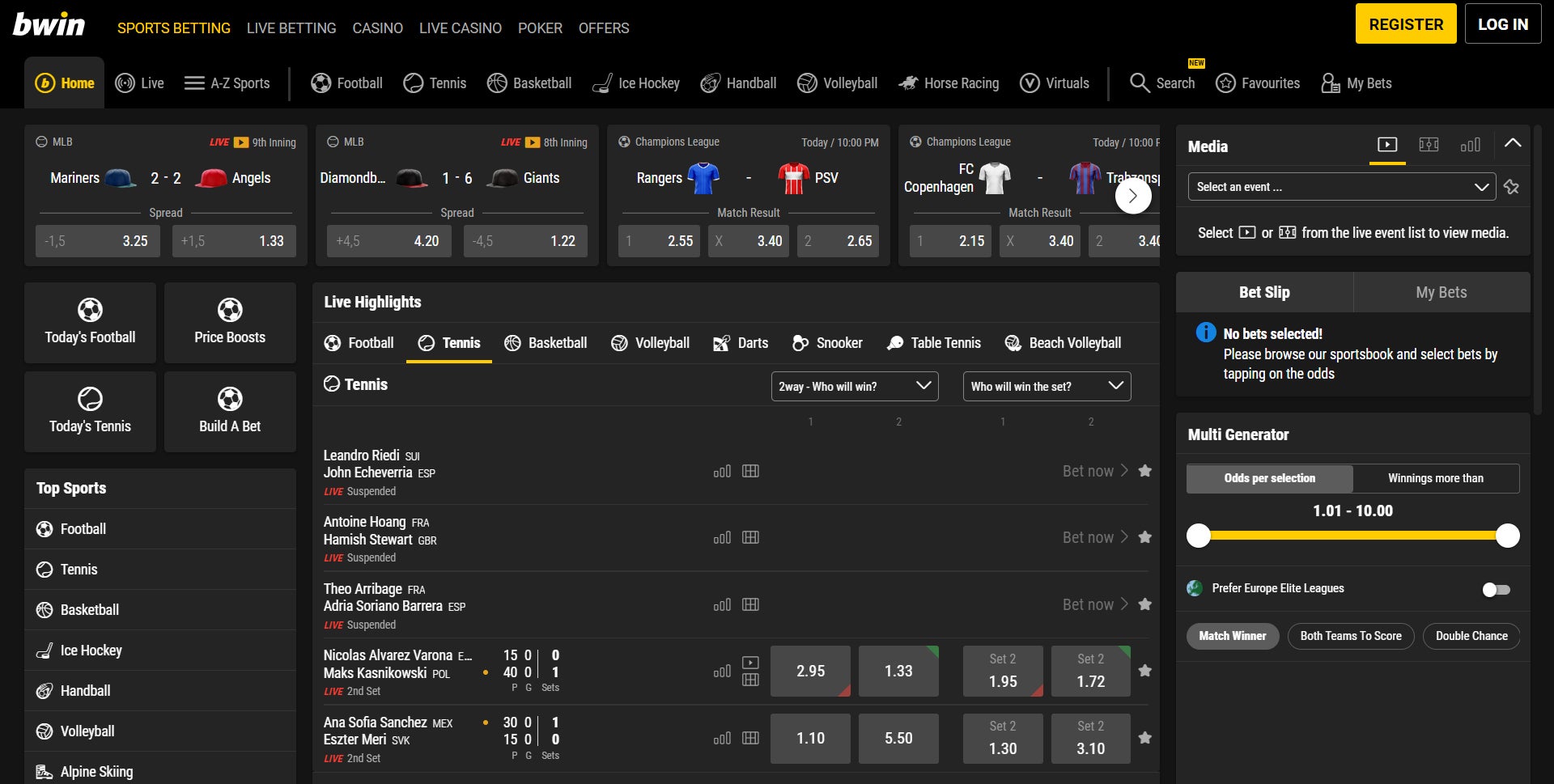Select the Media pitch animation icon

click(1429, 145)
